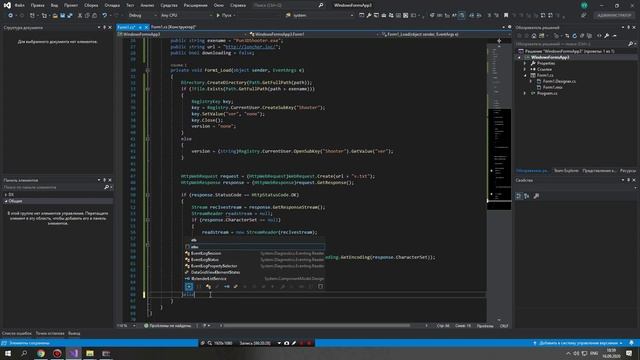Toggle pin on Solution Explorer panel
The height and width of the screenshot is (360, 640).
[629, 27]
